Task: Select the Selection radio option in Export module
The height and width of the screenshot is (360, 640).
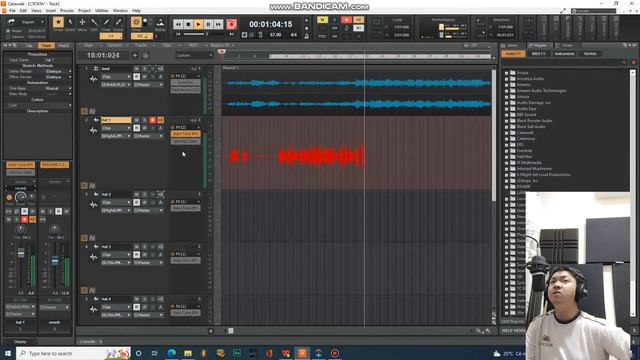Action: 8,37
